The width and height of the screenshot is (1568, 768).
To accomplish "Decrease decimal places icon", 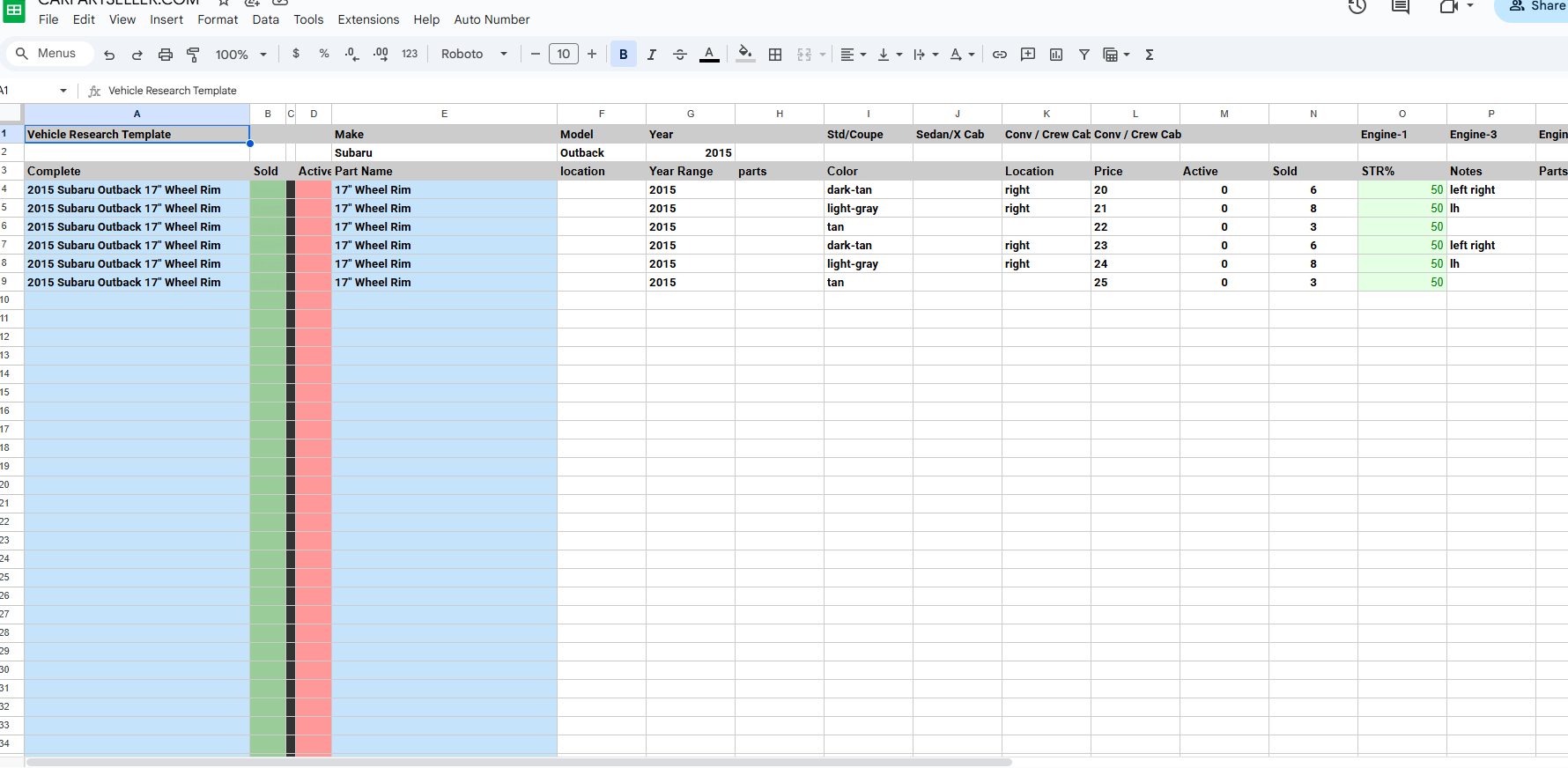I will pos(351,54).
